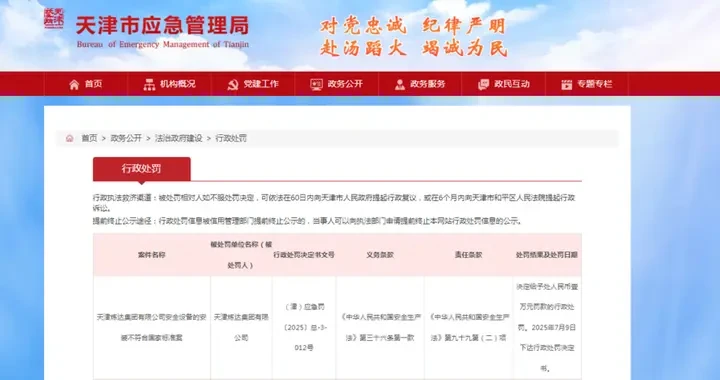Click the document number cell （津）应急罚〔2025〕总-3-012号
Screen dimensions: 720x380
click(x=304, y=327)
